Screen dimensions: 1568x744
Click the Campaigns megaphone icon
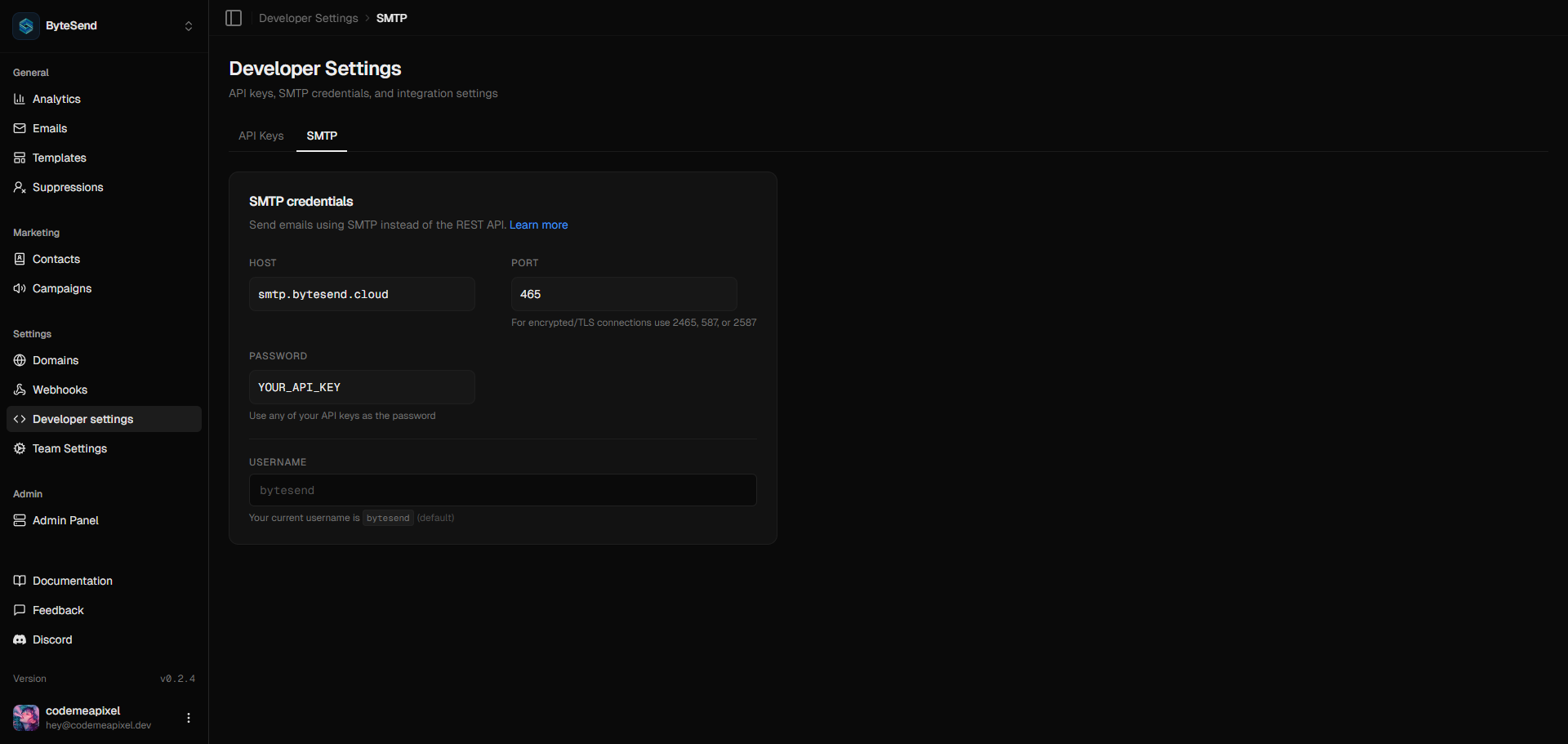[20, 288]
